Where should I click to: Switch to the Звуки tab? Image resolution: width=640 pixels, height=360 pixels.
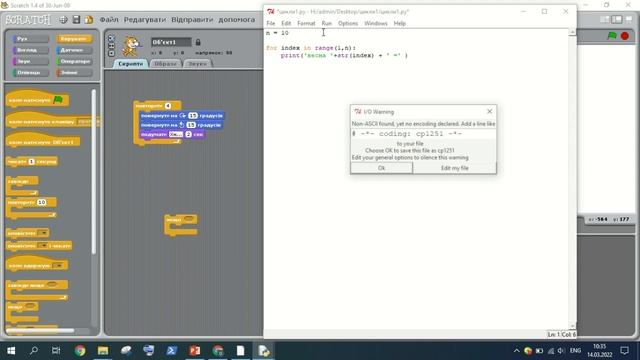198,64
